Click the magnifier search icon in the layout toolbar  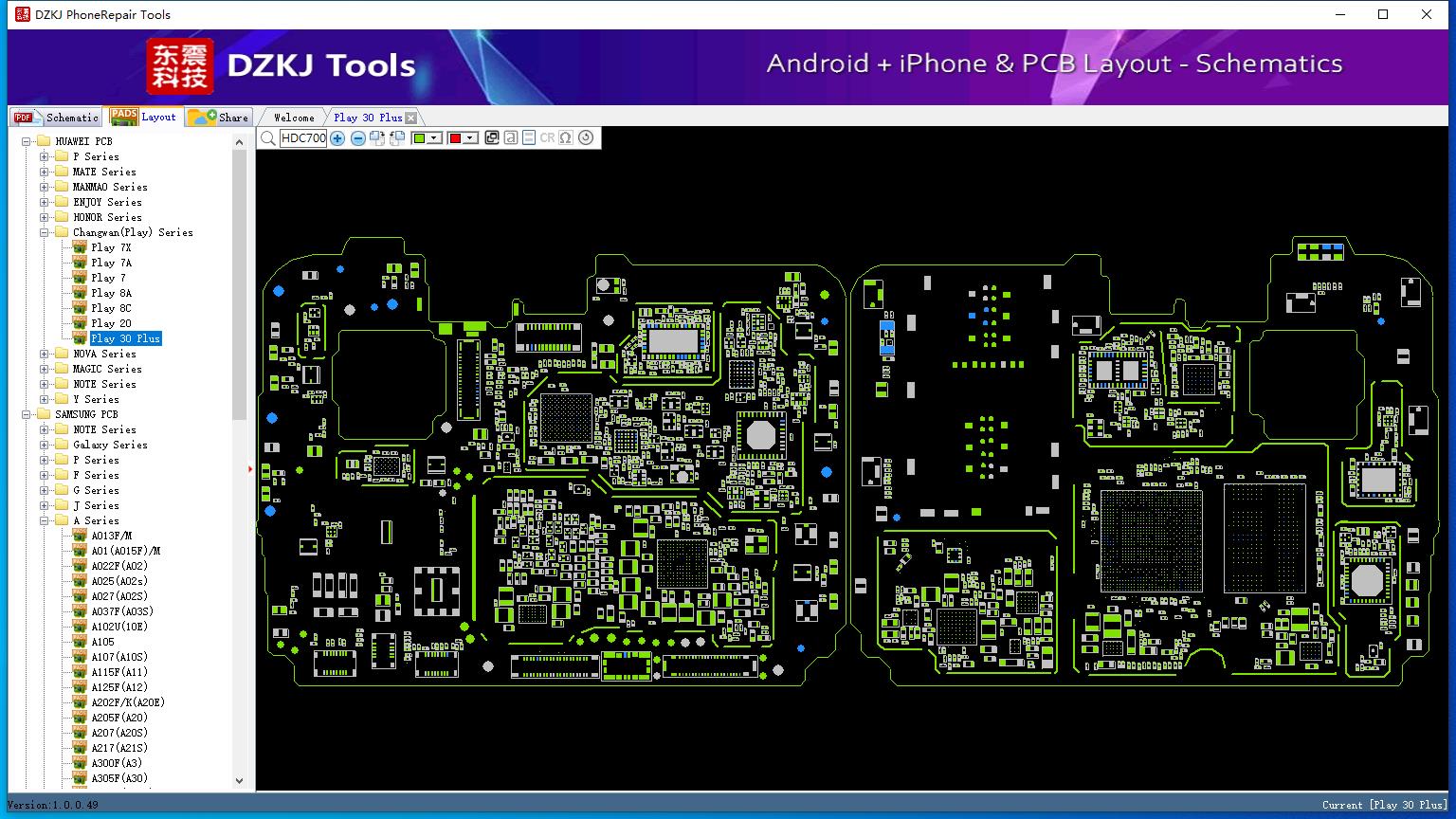tap(268, 138)
